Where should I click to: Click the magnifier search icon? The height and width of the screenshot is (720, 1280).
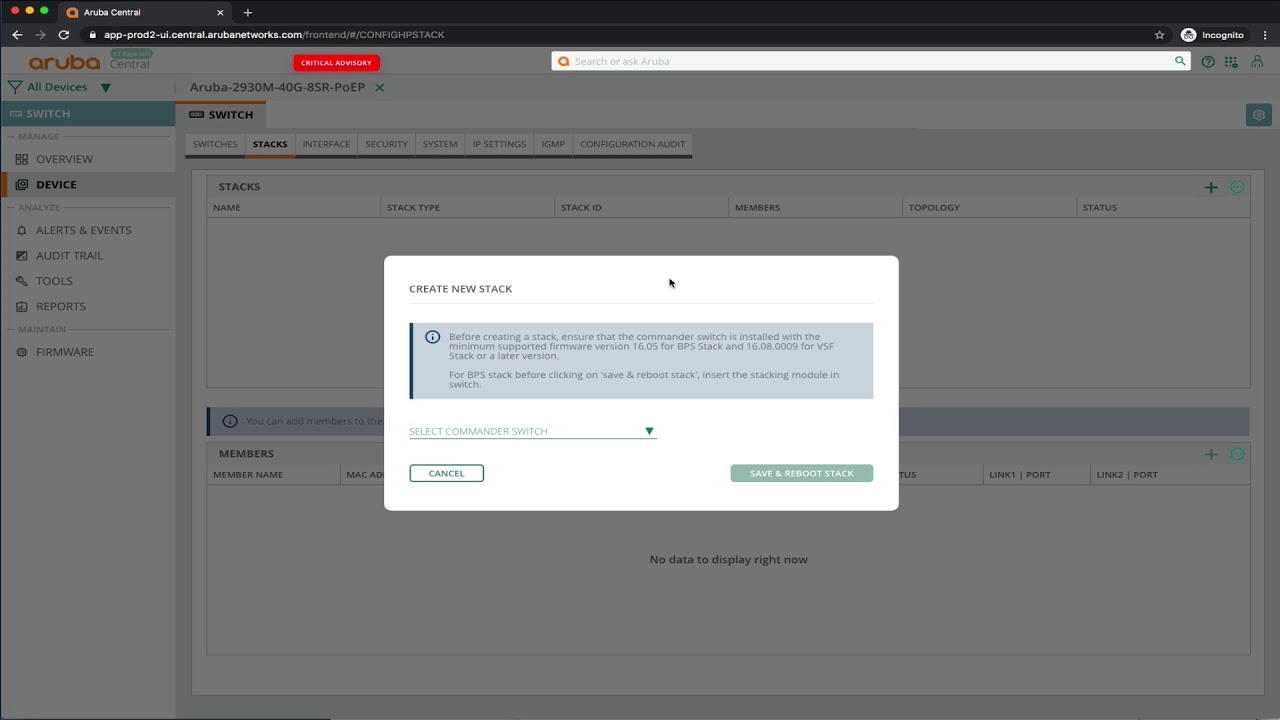pyautogui.click(x=1180, y=61)
